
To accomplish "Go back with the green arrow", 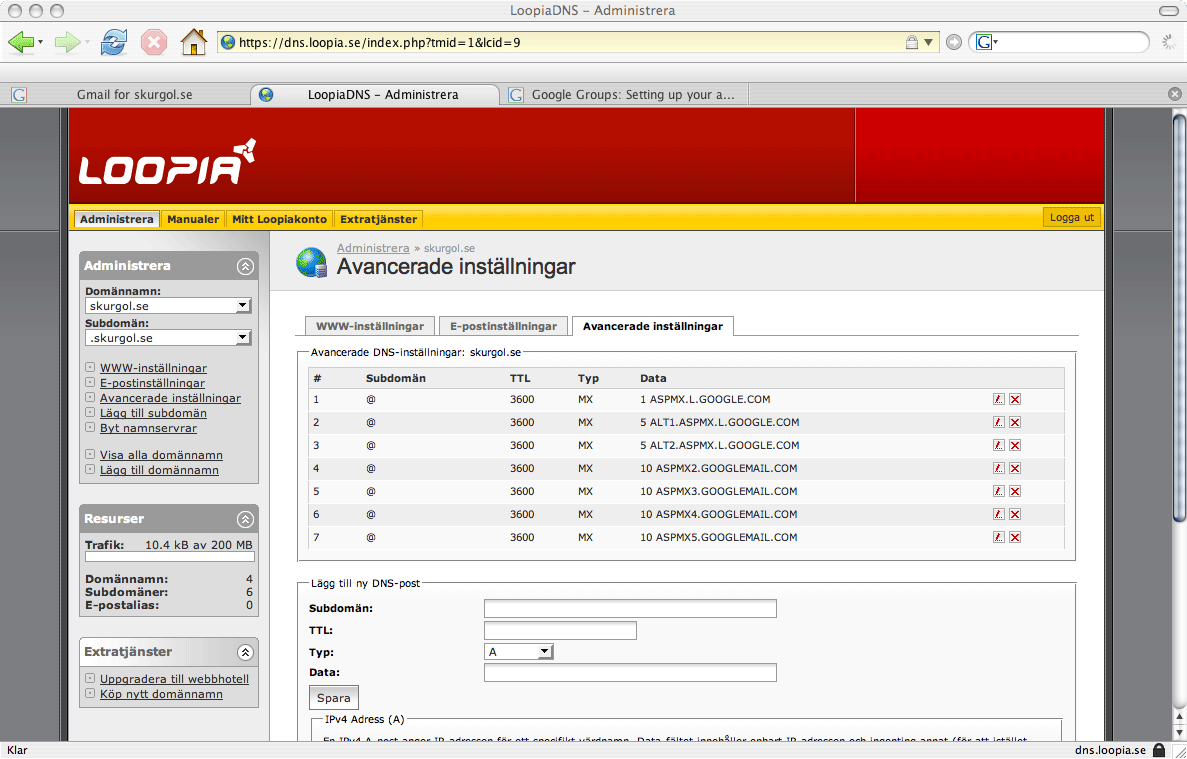I will 20,42.
